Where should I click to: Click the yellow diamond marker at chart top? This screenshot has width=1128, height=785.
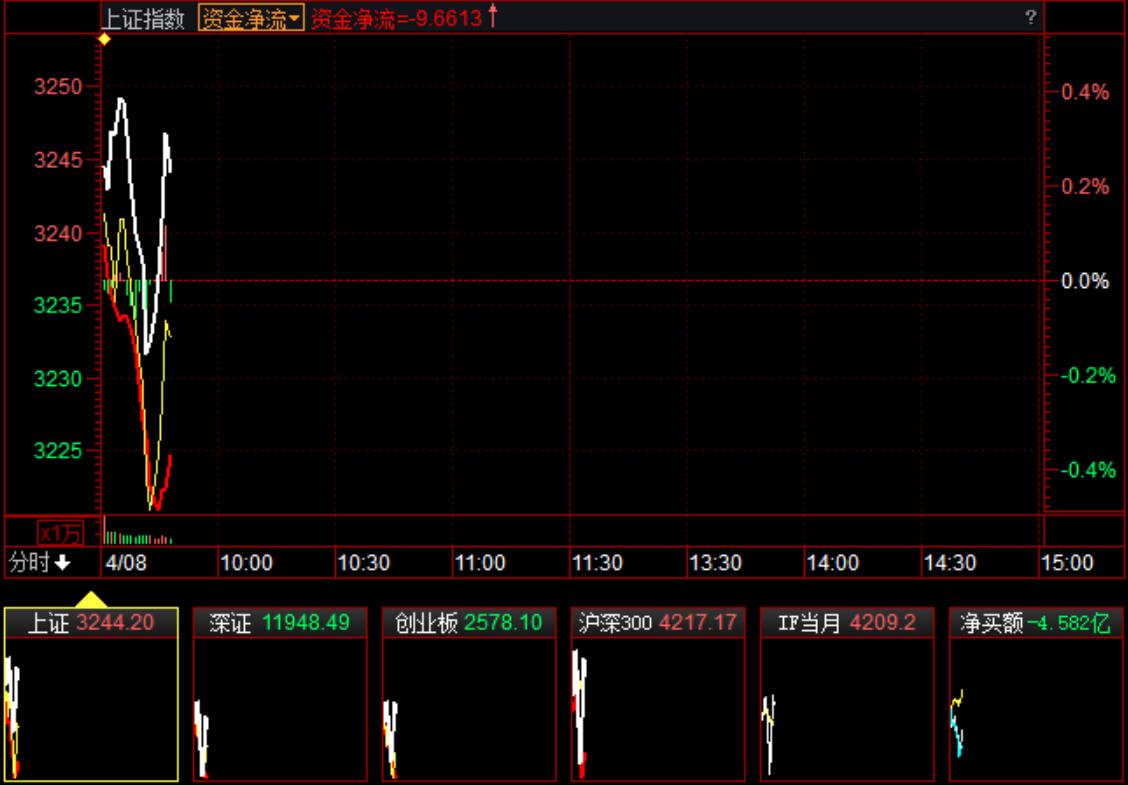(103, 39)
